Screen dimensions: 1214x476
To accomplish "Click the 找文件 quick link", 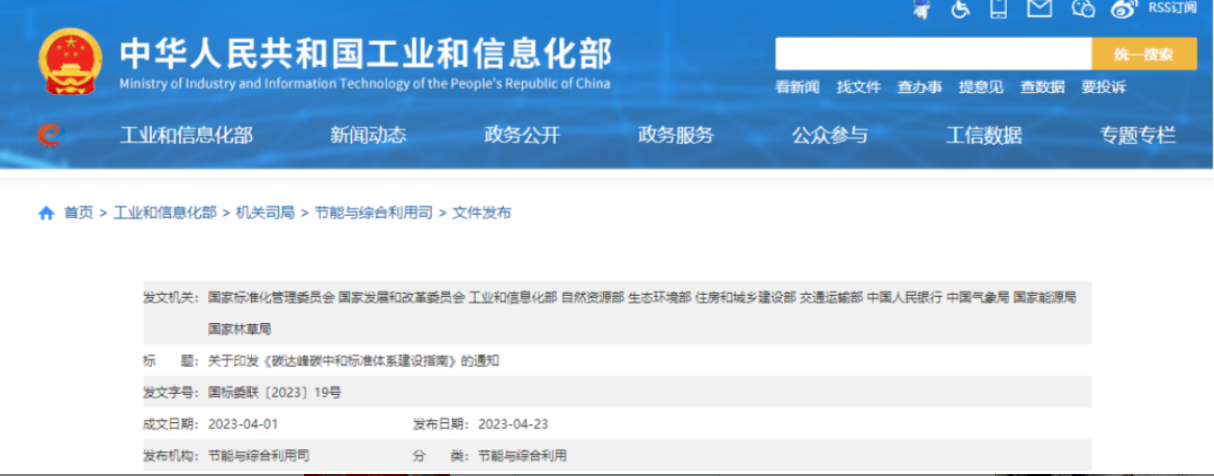I will (x=858, y=87).
